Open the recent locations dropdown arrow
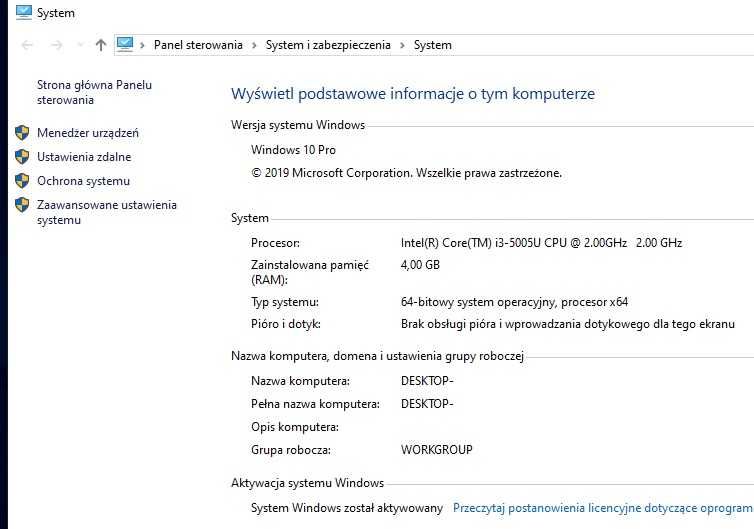 click(78, 46)
